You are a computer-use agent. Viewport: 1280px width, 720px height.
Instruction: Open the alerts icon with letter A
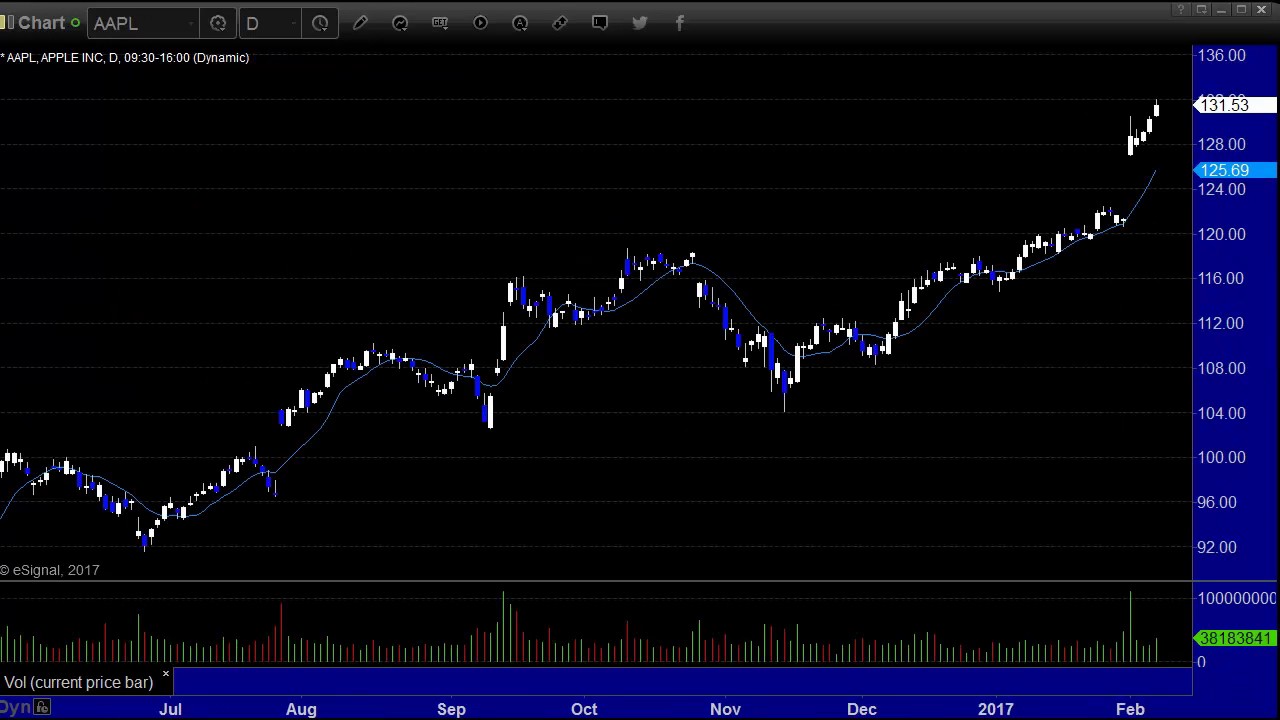click(x=520, y=23)
